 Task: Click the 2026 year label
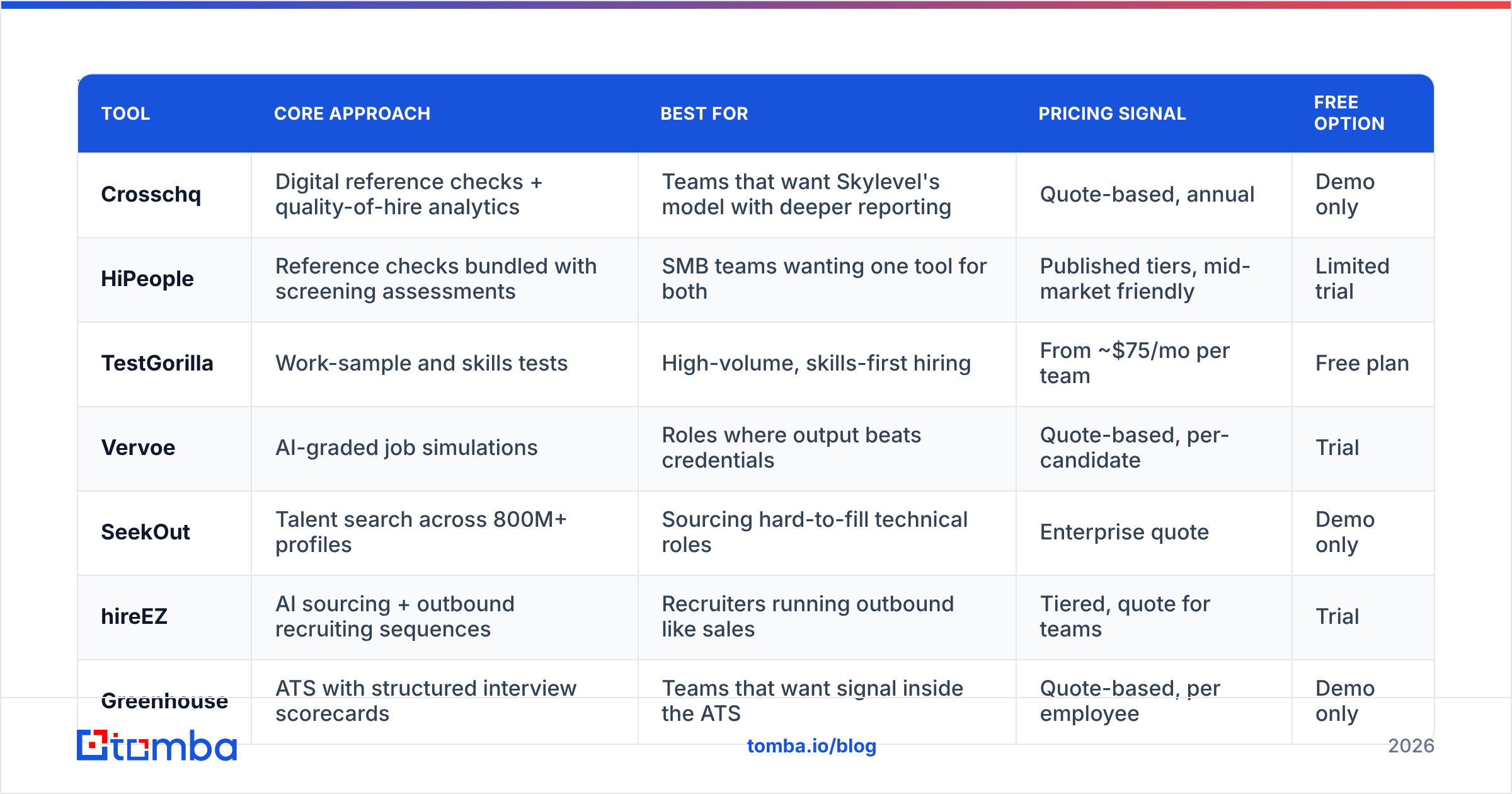(1411, 746)
